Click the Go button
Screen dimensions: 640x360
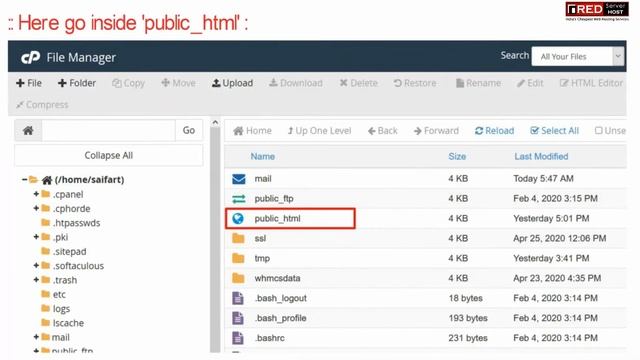(x=189, y=131)
